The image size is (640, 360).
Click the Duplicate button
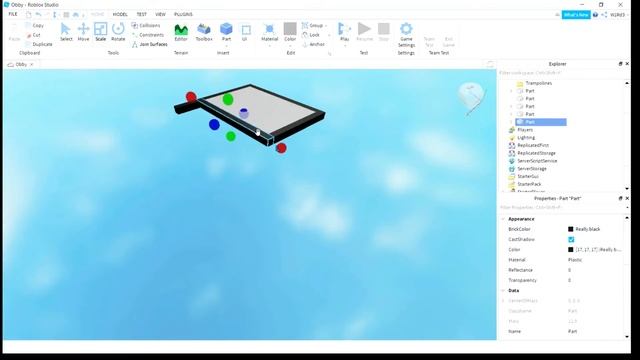coord(39,44)
